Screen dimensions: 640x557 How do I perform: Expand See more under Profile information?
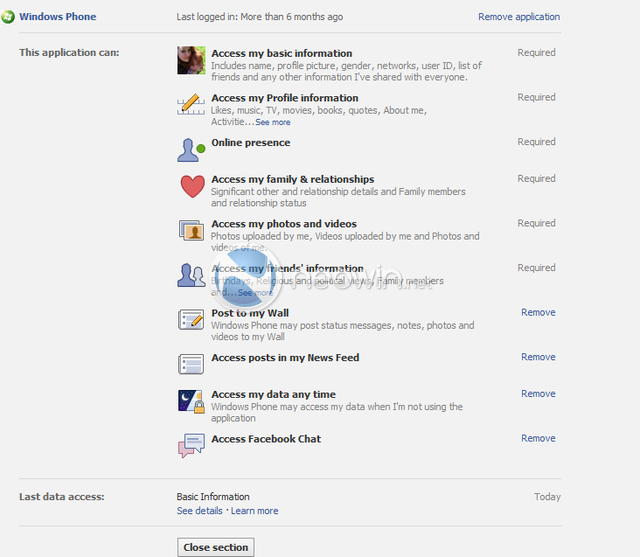pos(273,122)
